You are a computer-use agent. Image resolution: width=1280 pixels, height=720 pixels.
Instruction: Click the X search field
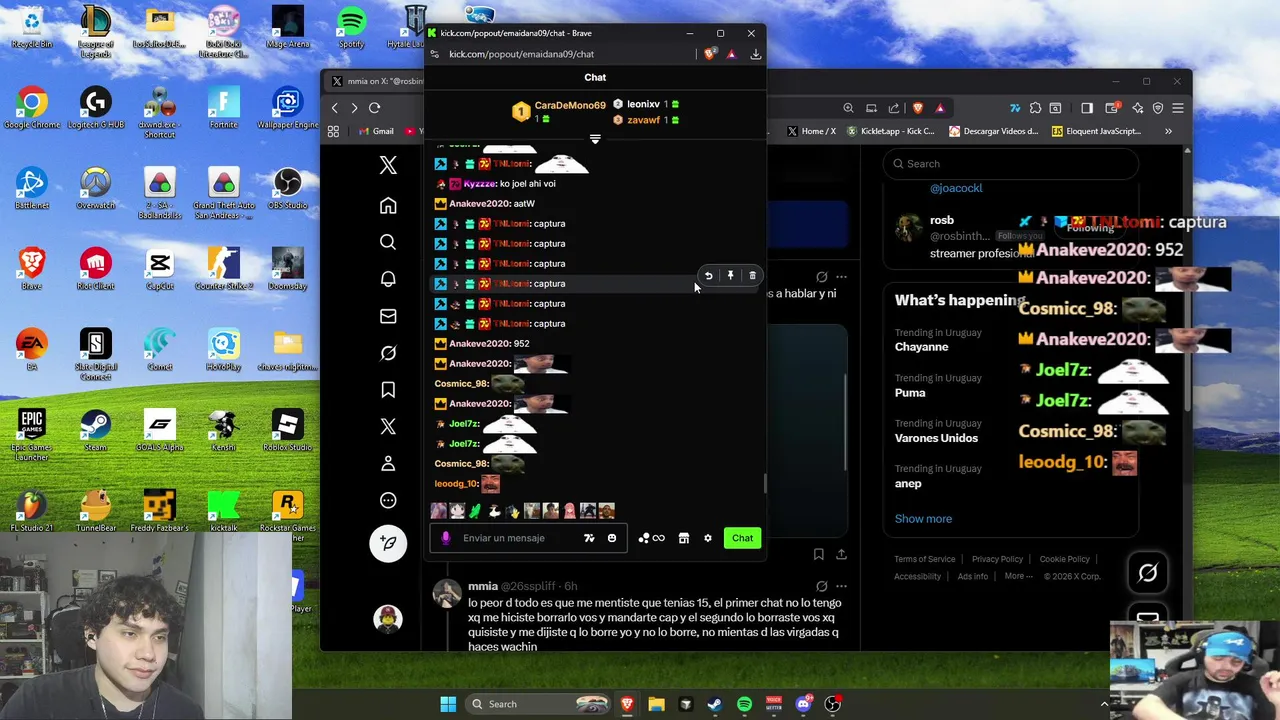pyautogui.click(x=1011, y=164)
